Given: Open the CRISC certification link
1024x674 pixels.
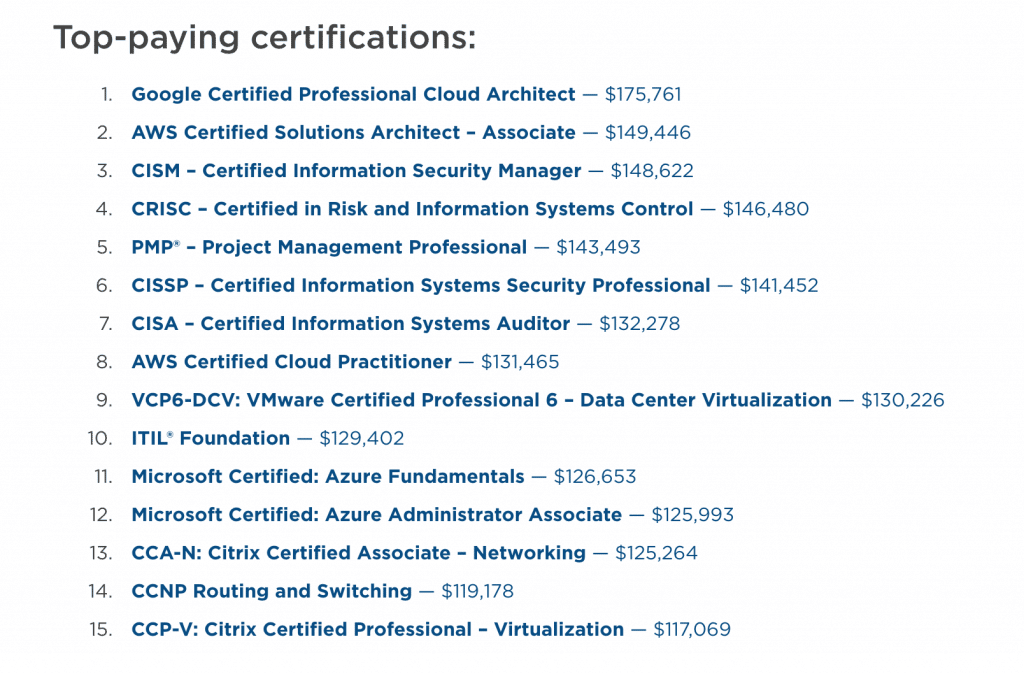Looking at the screenshot, I should click(x=412, y=209).
